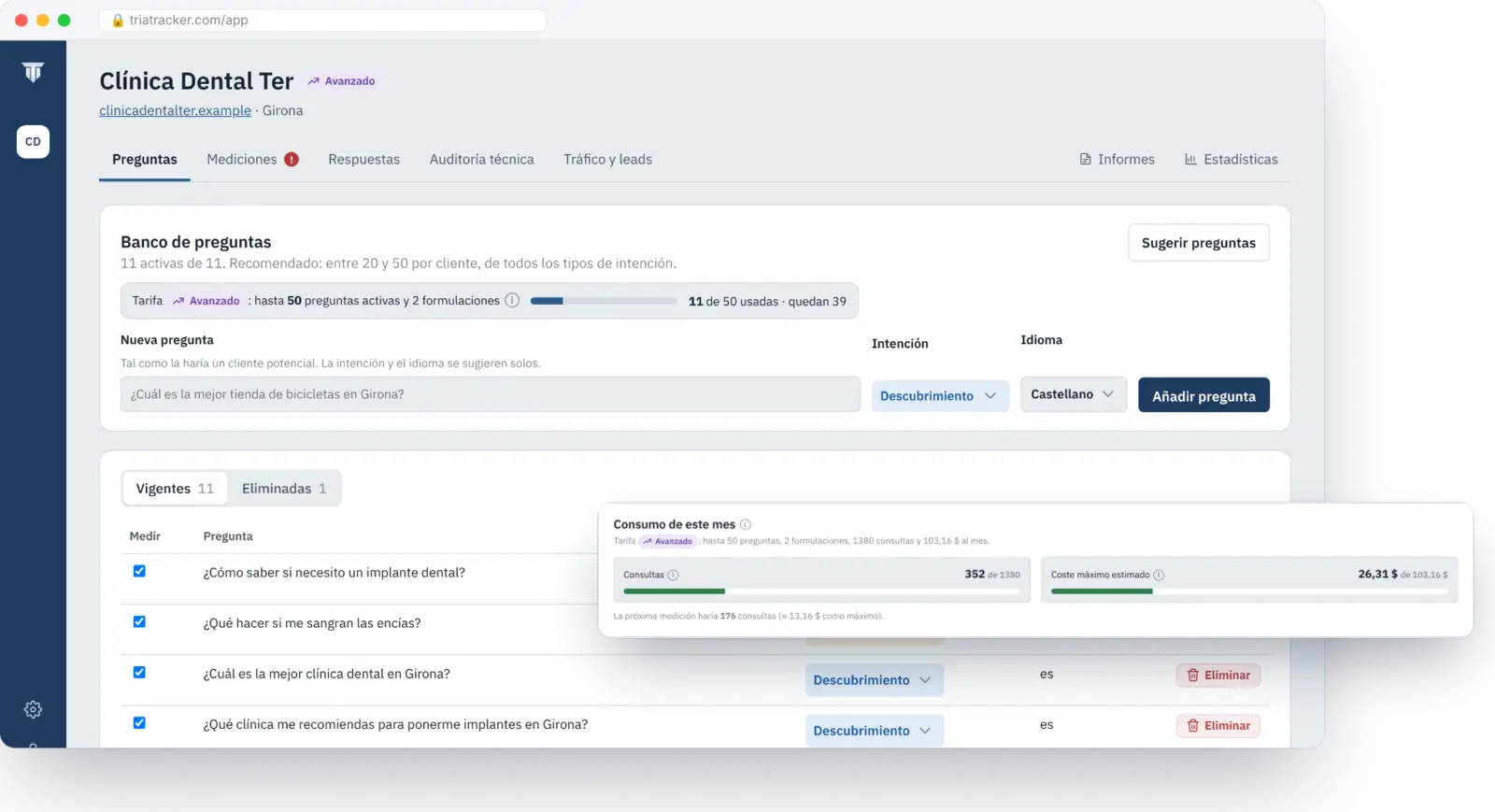Click the 11 de 50 usadas text
This screenshot has height=812, width=1495.
[x=733, y=301]
